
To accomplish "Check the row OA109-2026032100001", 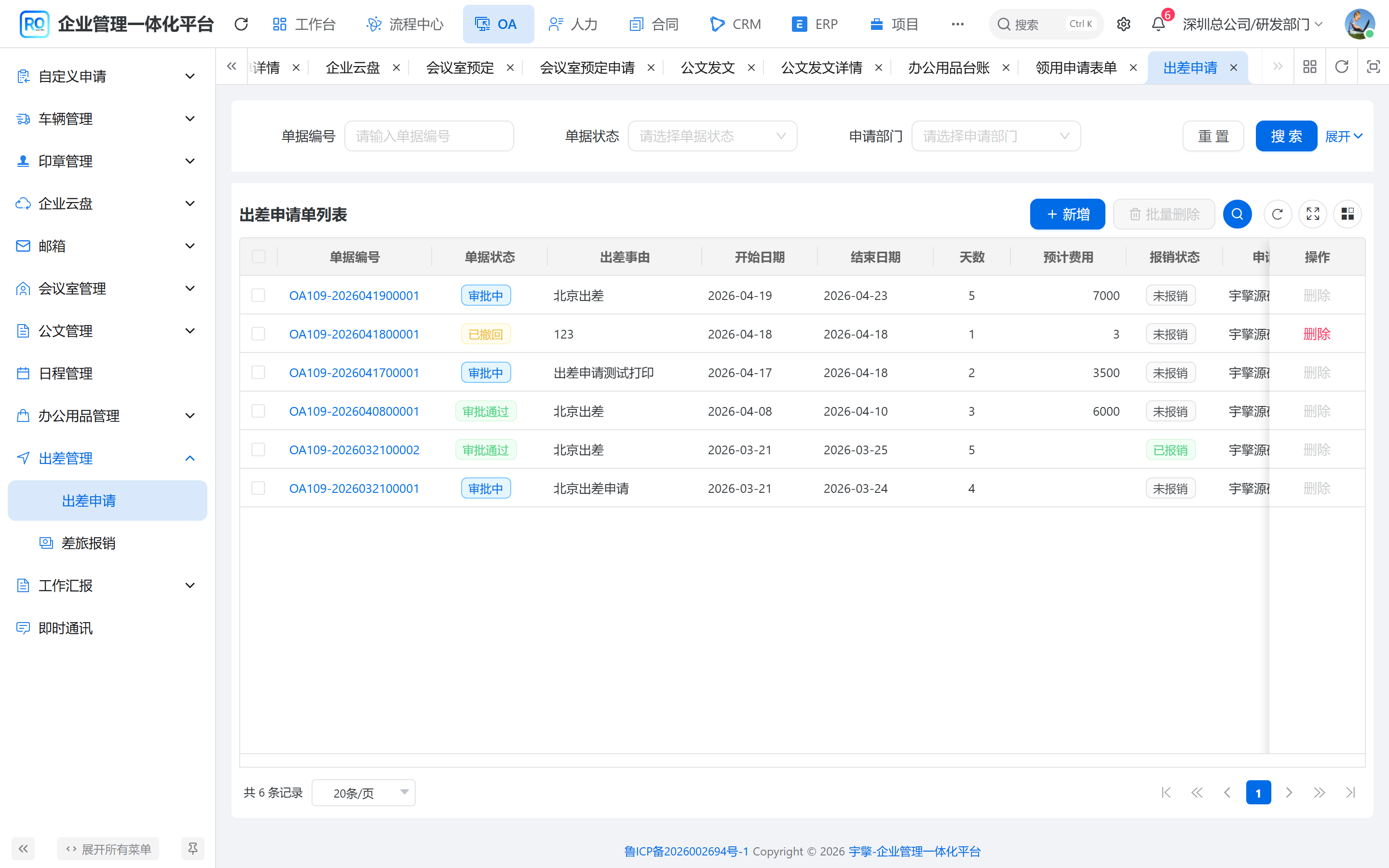I will [259, 488].
